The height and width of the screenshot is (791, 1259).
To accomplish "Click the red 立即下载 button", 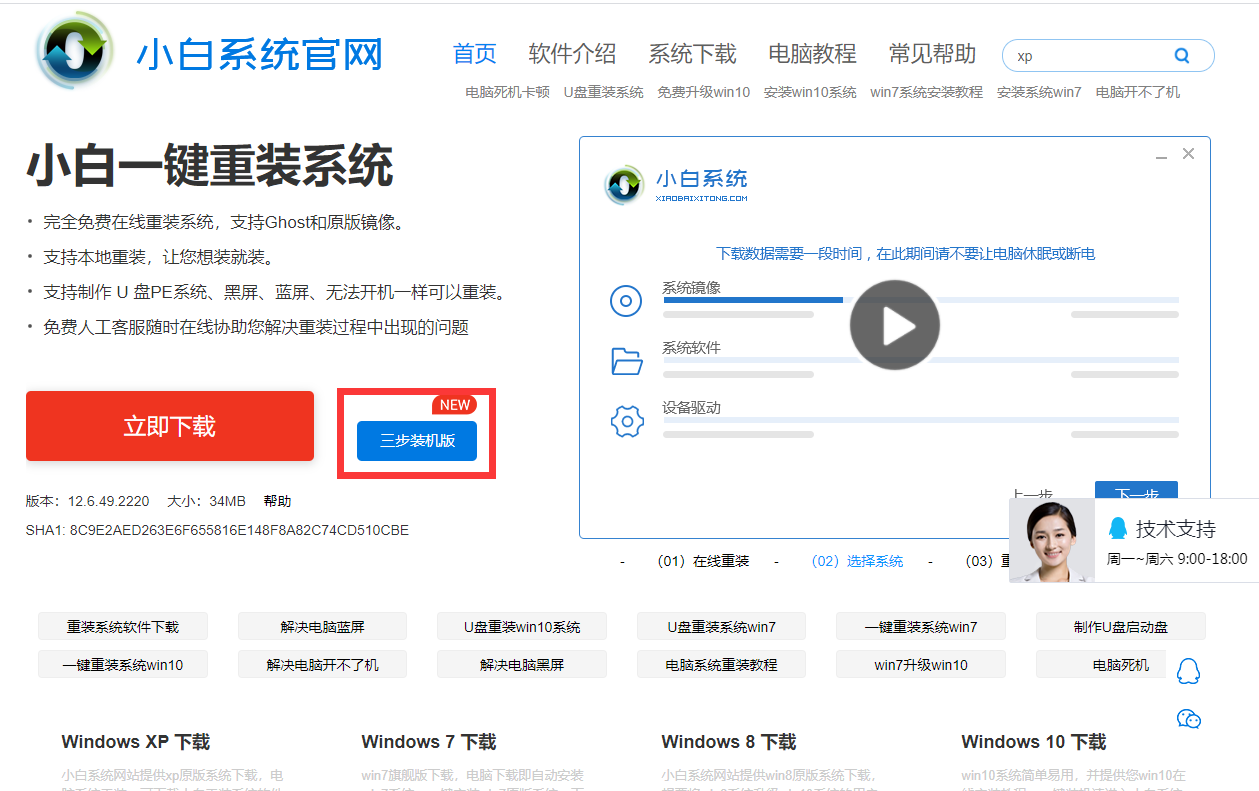I will pos(170,426).
